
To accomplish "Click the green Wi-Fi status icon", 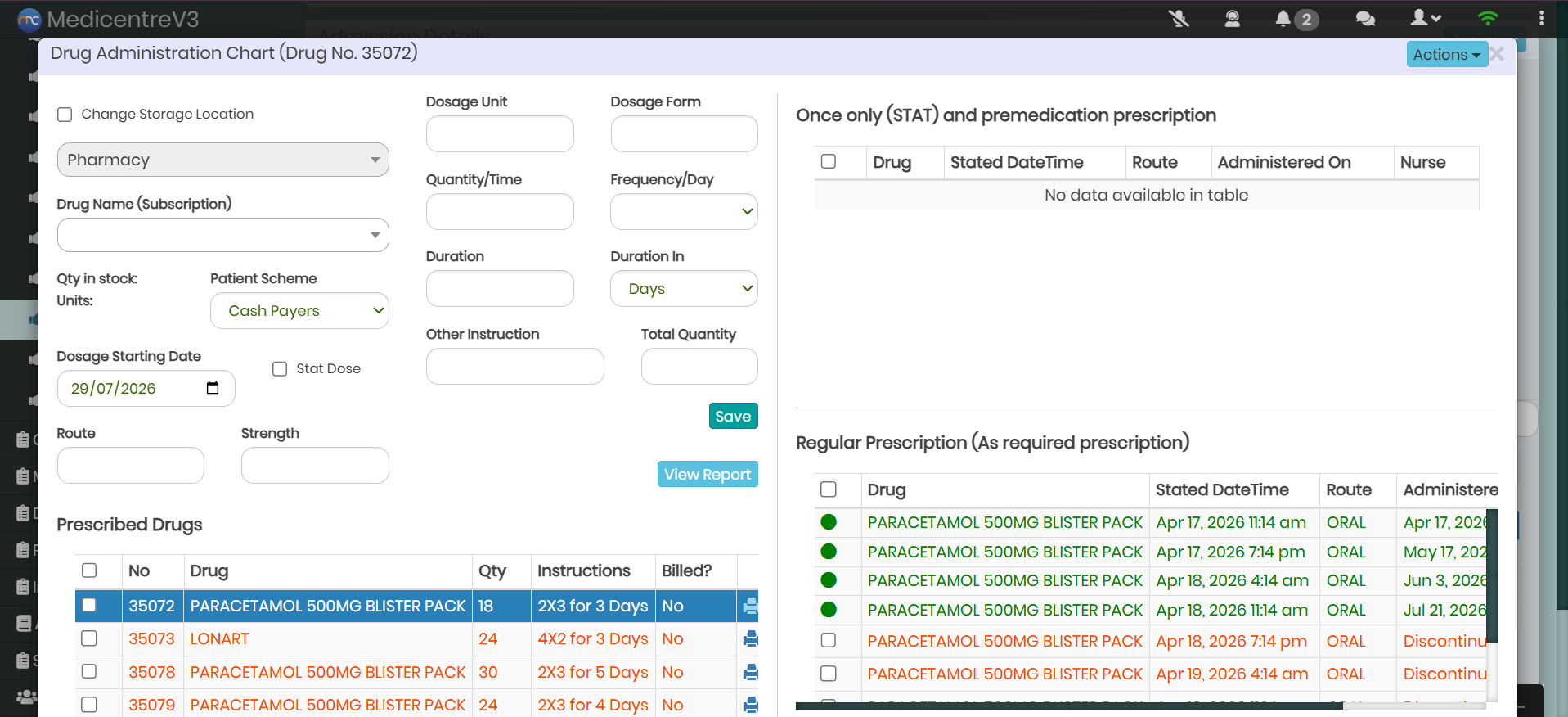I will click(1488, 18).
